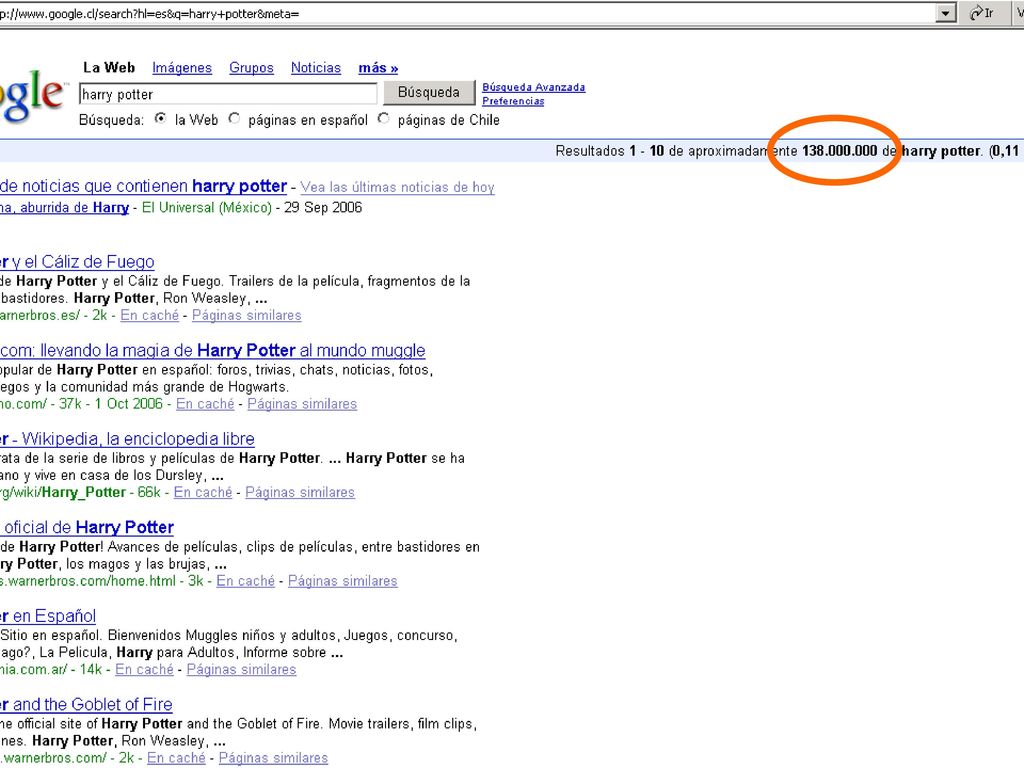Click the 138.000.000 results count text

(840, 151)
